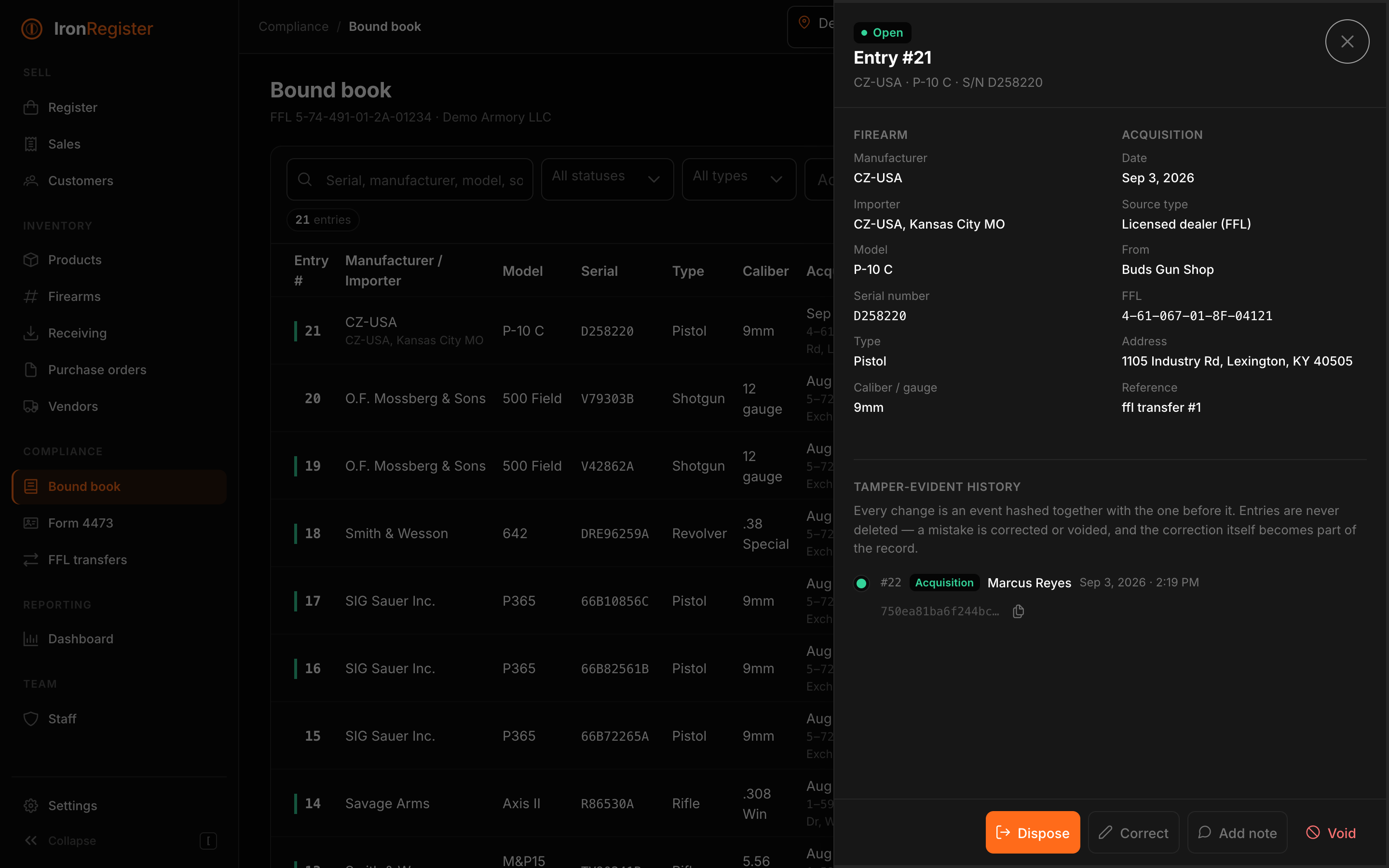Click the Acquisition tag in history
This screenshot has width=1389, height=868.
[x=944, y=583]
